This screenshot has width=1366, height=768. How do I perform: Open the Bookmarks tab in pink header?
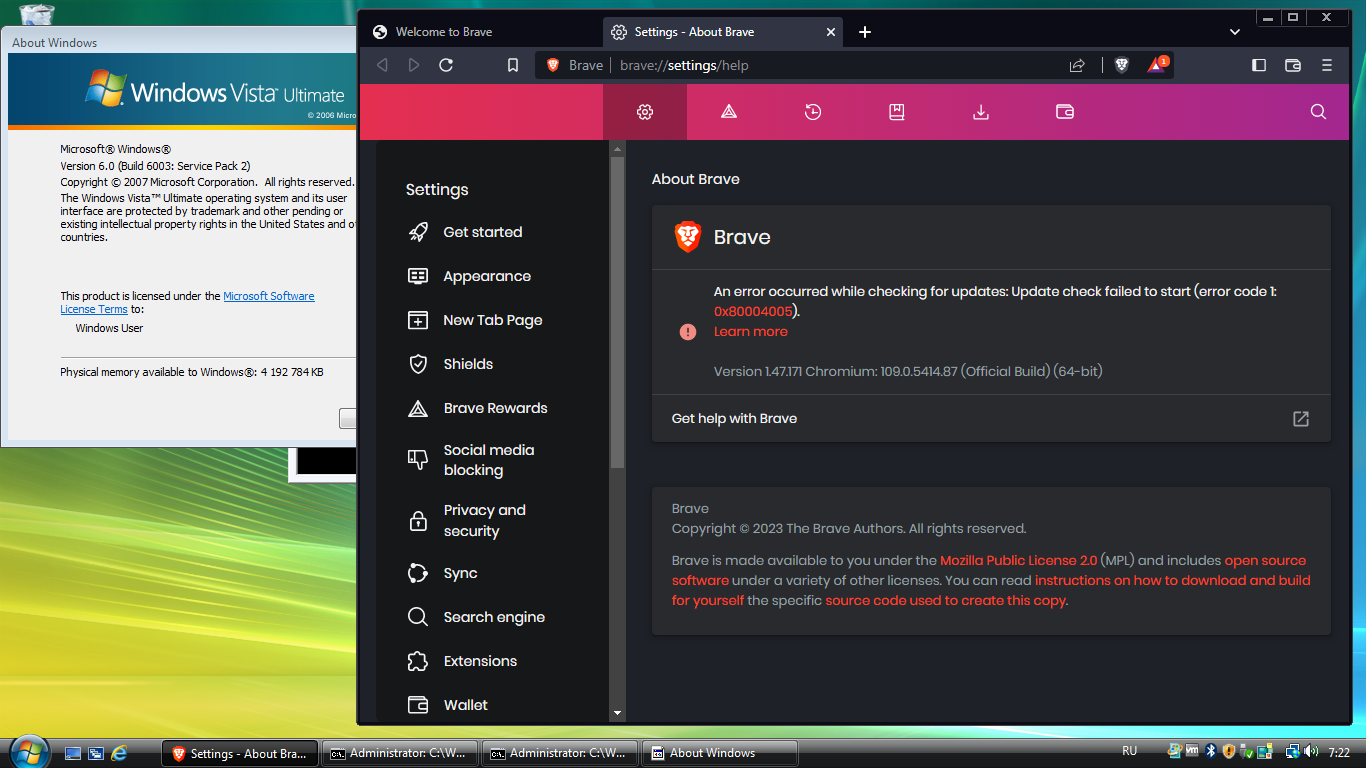897,112
